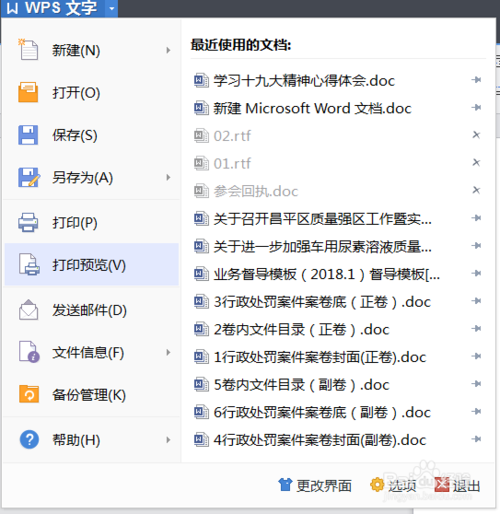Image resolution: width=500 pixels, height=514 pixels.
Task: Open 3行政处罚案件案卷底（正卷）.doc
Action: [338, 302]
